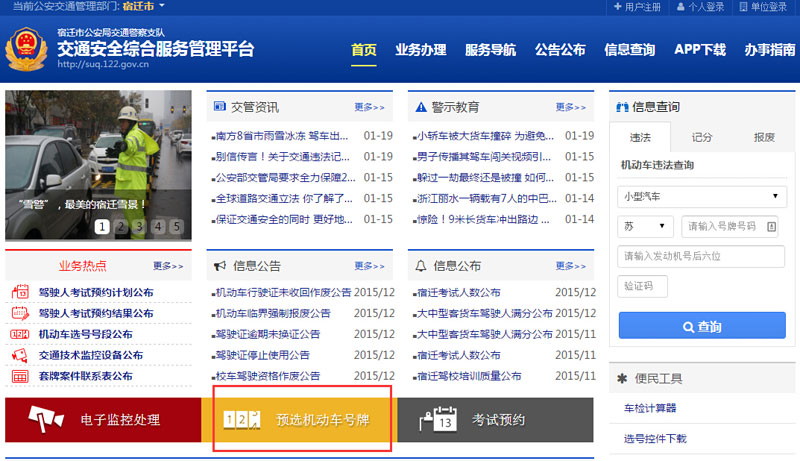Open 更多 link in 交管资讯 section
Viewport: 800px width, 461px height.
pyautogui.click(x=369, y=107)
